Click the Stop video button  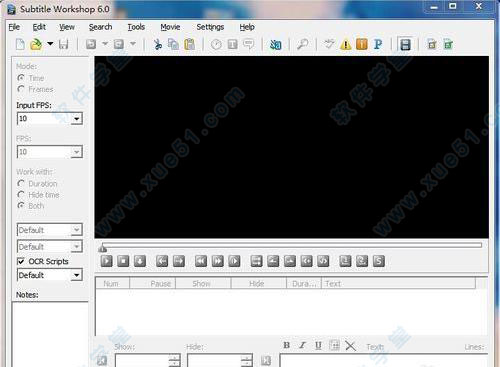point(123,261)
